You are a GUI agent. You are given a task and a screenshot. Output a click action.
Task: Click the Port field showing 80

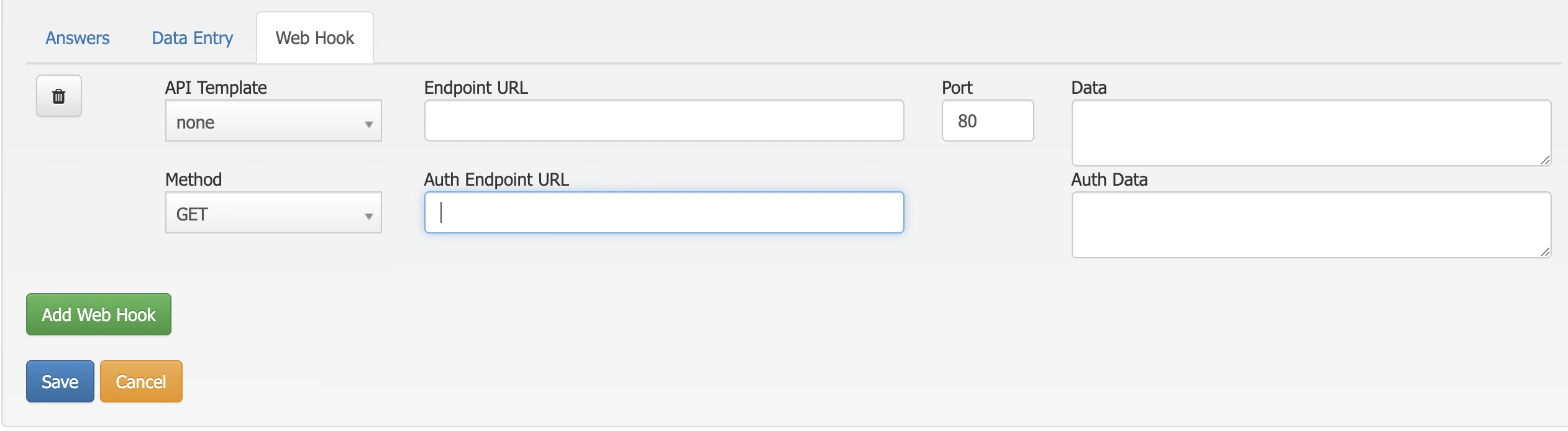point(987,120)
